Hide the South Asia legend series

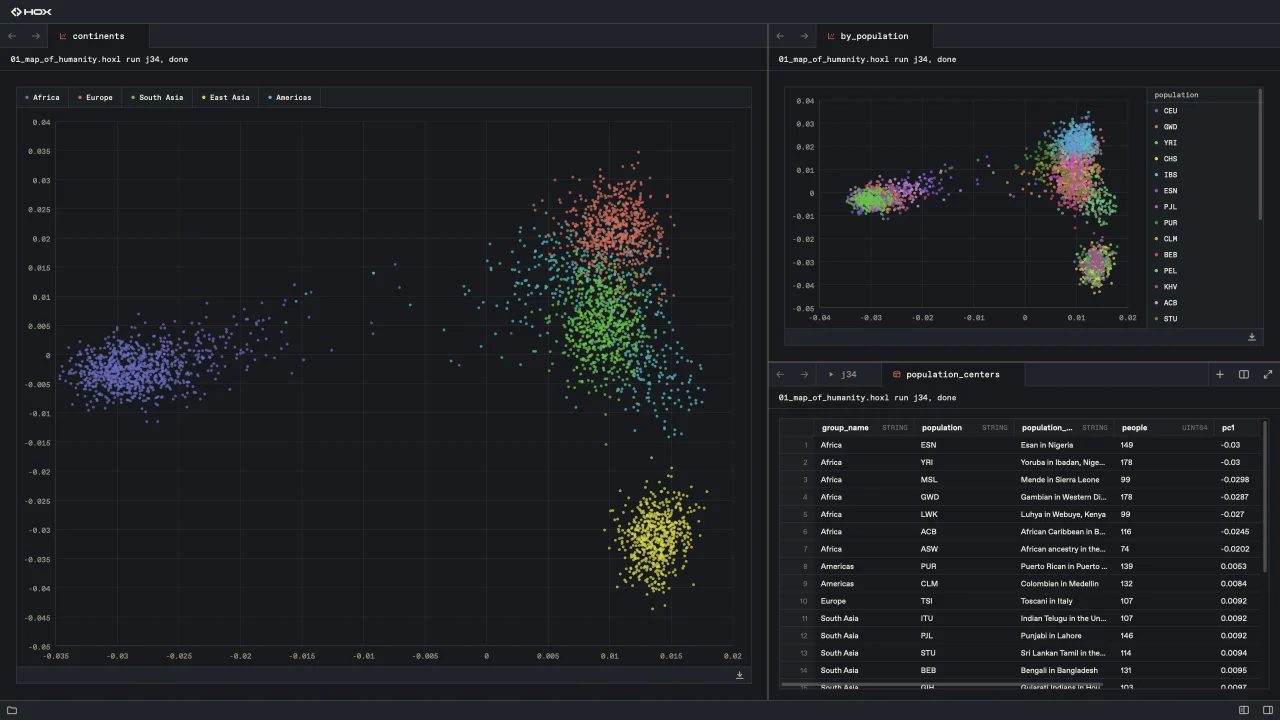click(x=157, y=98)
